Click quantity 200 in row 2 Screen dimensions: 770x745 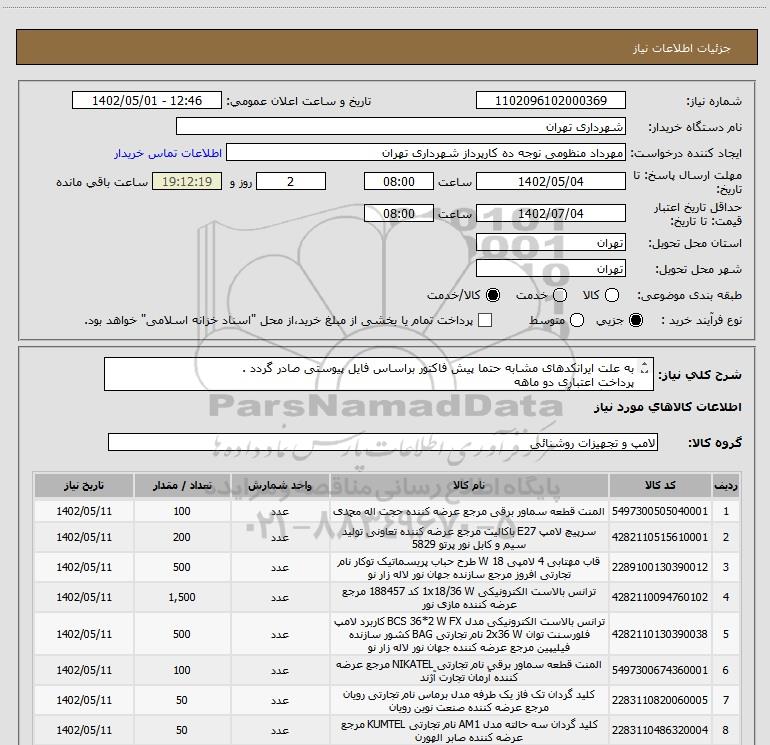pyautogui.click(x=182, y=537)
